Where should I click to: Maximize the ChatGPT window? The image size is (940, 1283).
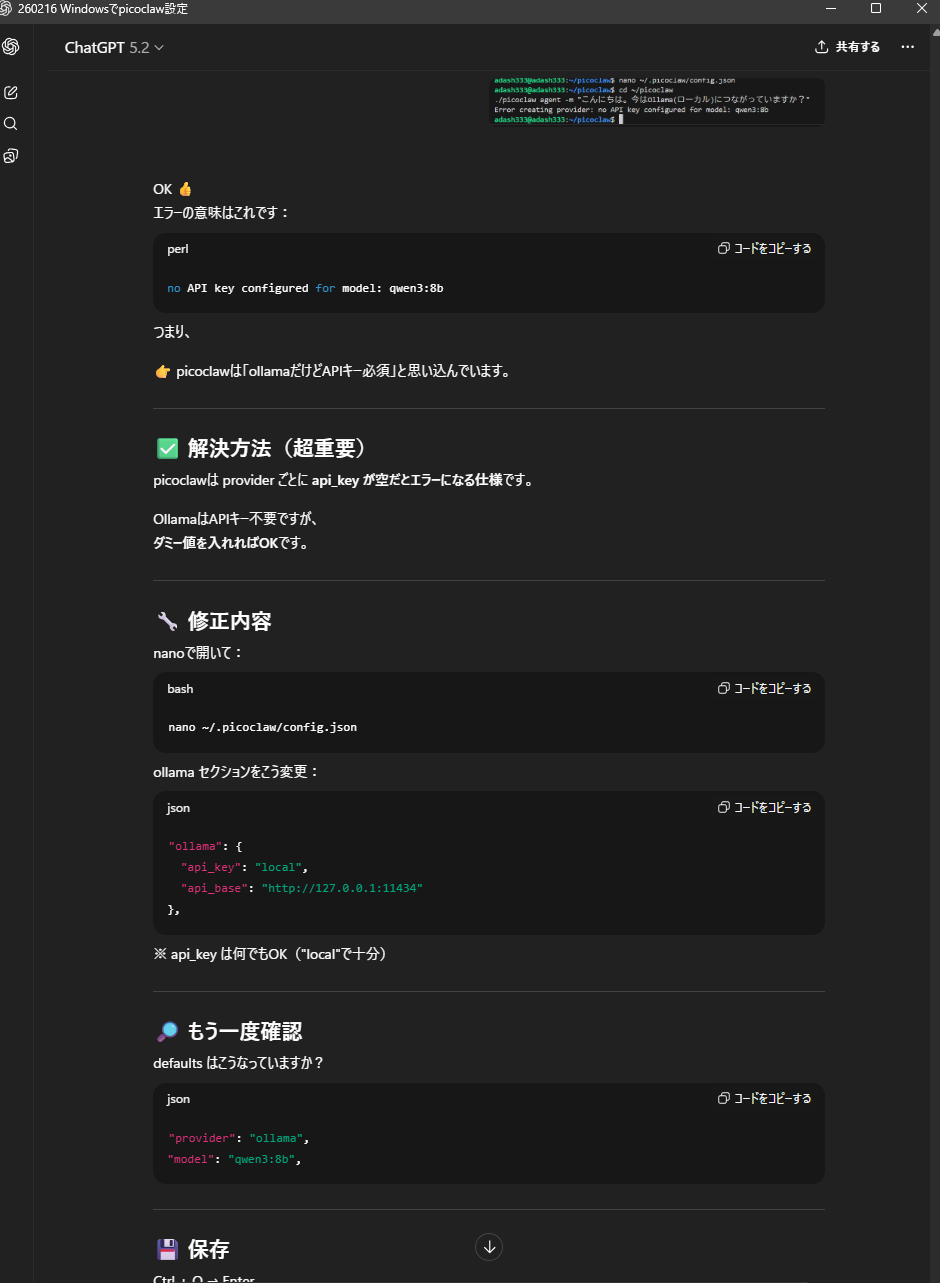[876, 9]
